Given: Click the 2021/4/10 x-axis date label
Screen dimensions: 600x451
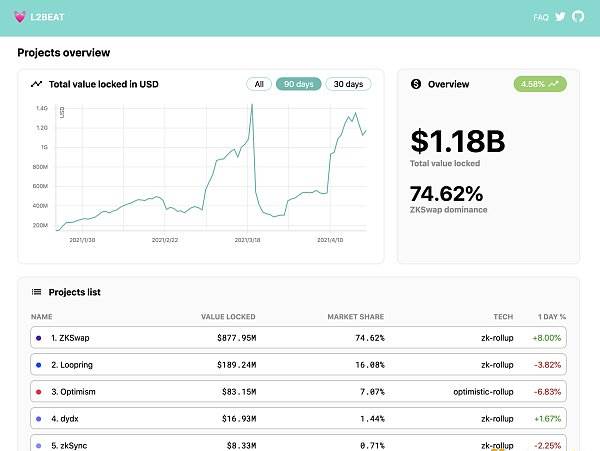Looking at the screenshot, I should pyautogui.click(x=330, y=240).
